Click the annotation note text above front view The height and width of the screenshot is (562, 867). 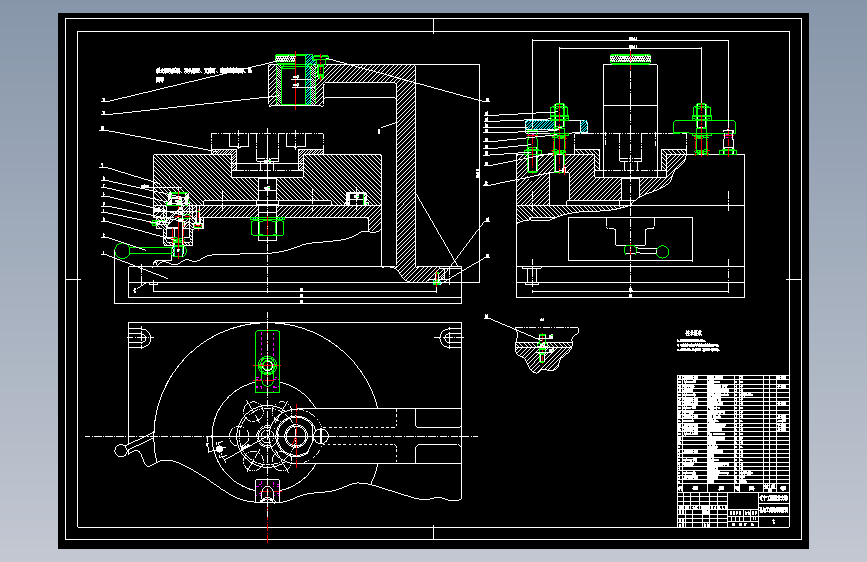pyautogui.click(x=204, y=75)
